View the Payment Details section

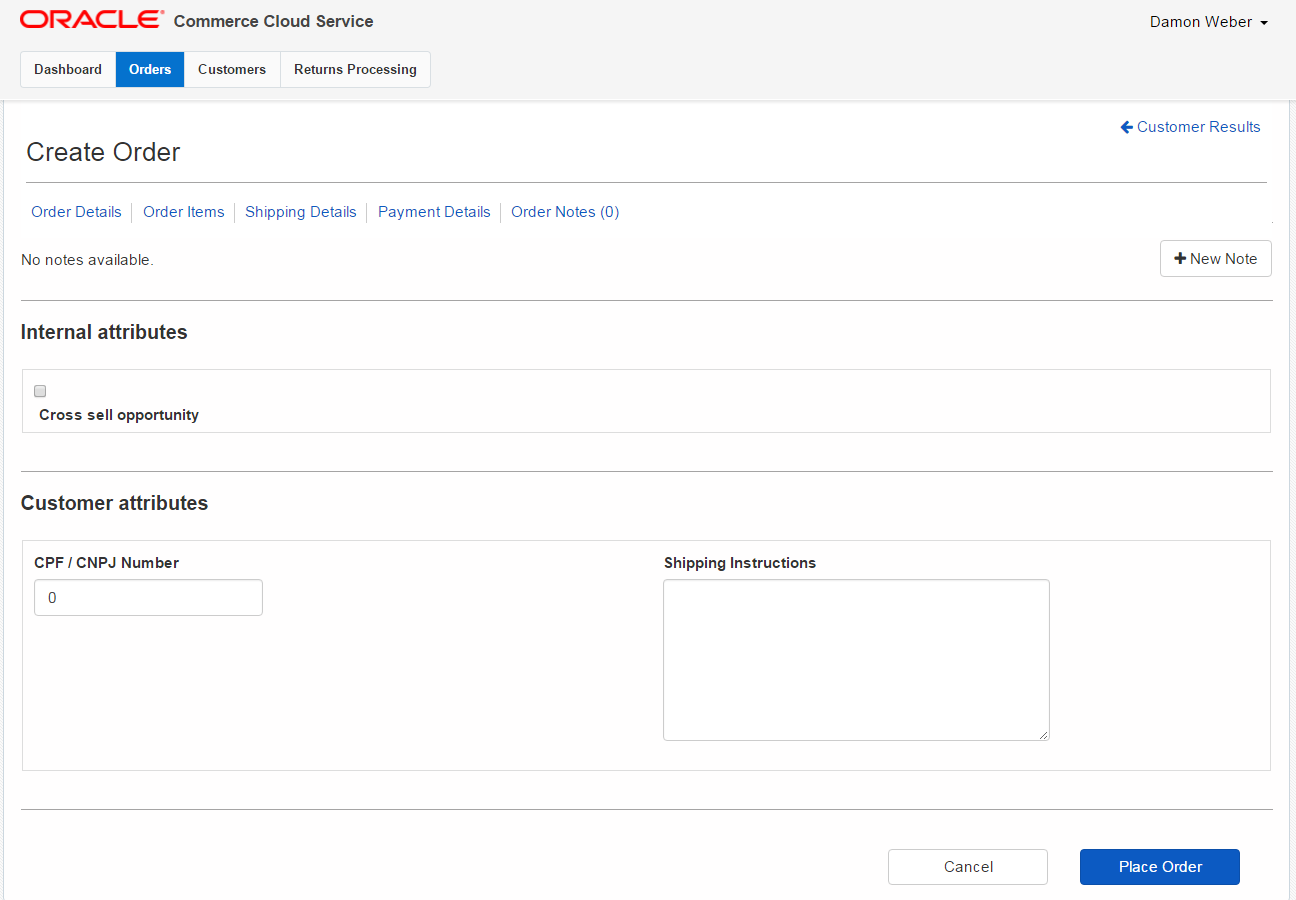pyautogui.click(x=434, y=212)
